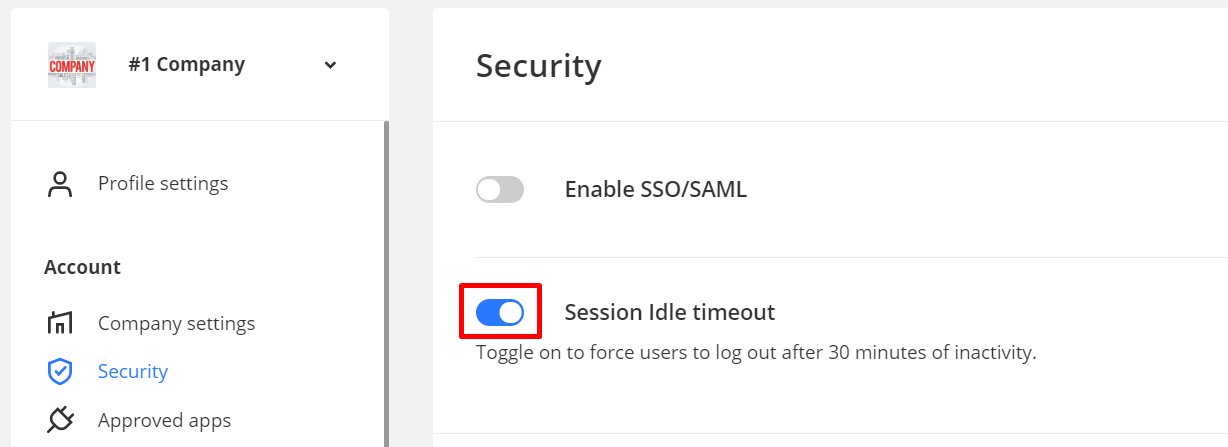The image size is (1228, 447).
Task: Click the Enable SSO/SAML label text
Action: 656,189
